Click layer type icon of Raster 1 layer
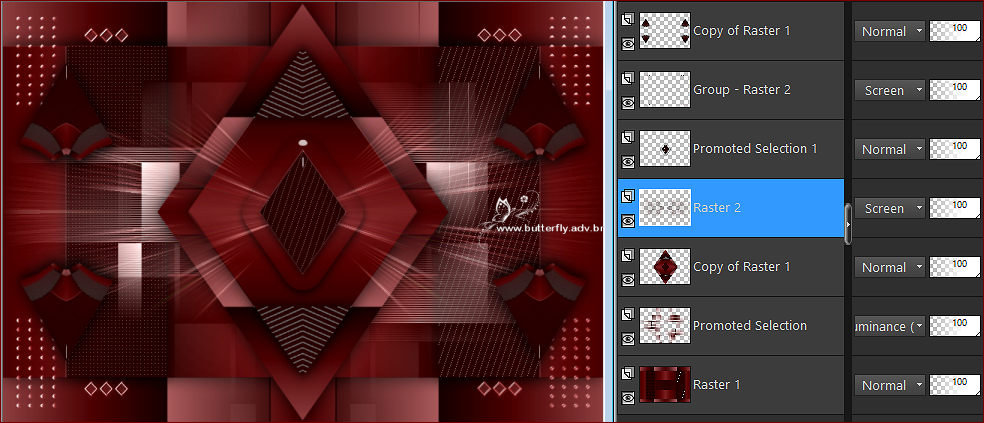Image resolution: width=984 pixels, height=423 pixels. [x=628, y=373]
